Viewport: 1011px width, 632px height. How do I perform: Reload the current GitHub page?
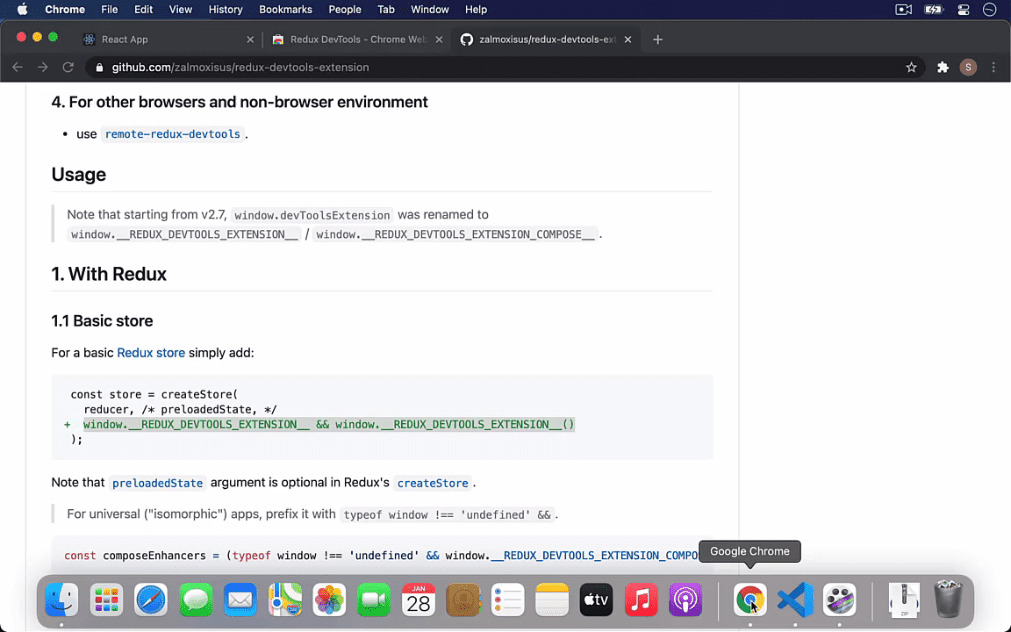coord(67,67)
